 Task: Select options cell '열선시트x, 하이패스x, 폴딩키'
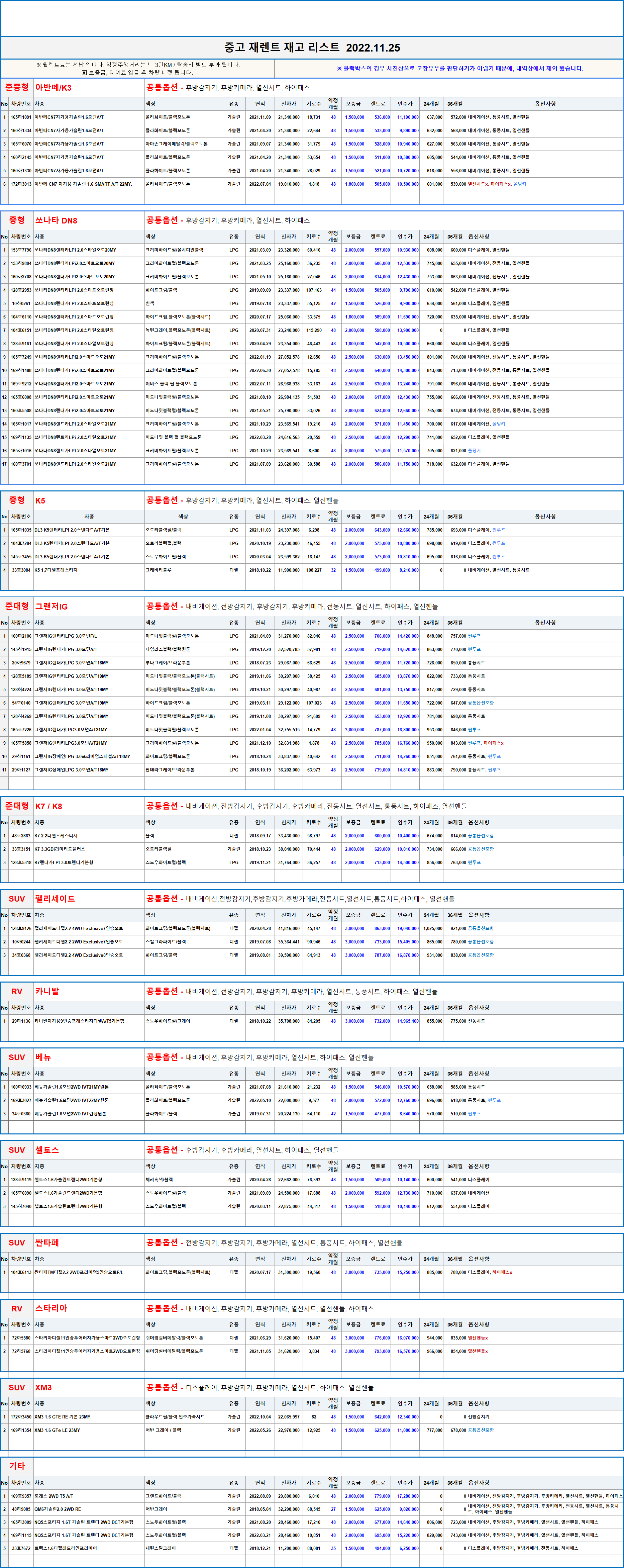point(497,184)
